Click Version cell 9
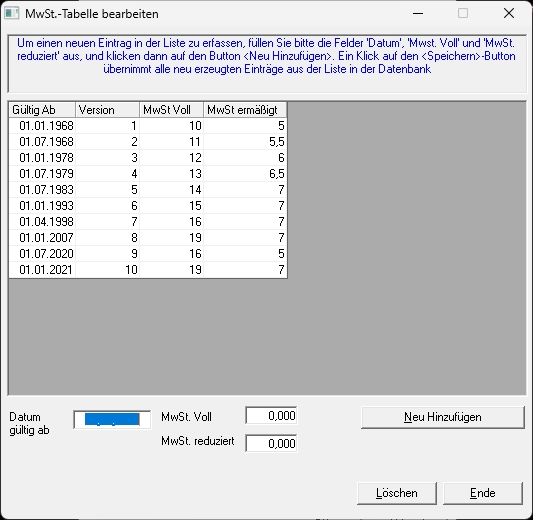 point(107,254)
